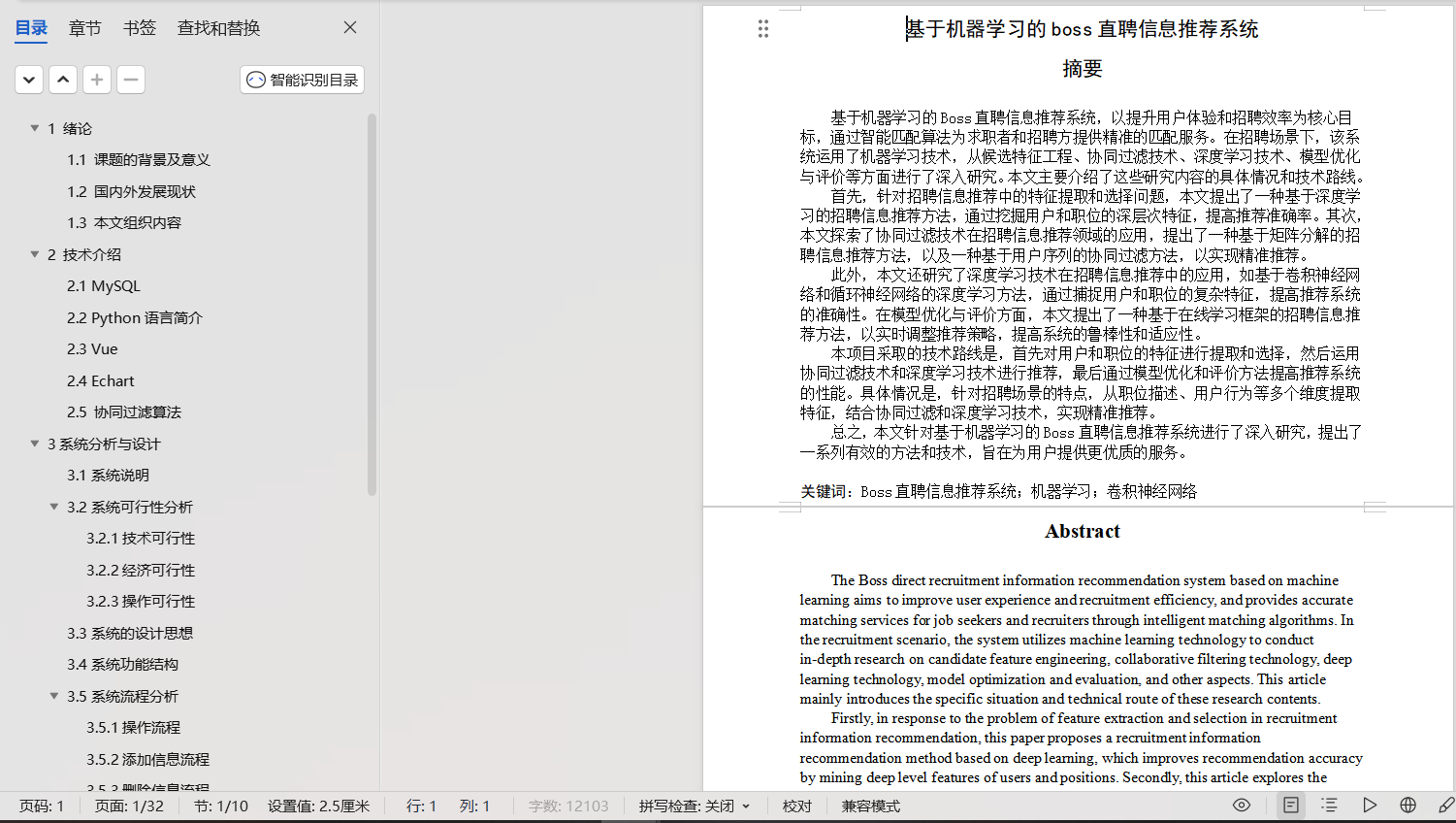Click 兼容模式 in status bar
The width and height of the screenshot is (1456, 823).
pyautogui.click(x=871, y=807)
